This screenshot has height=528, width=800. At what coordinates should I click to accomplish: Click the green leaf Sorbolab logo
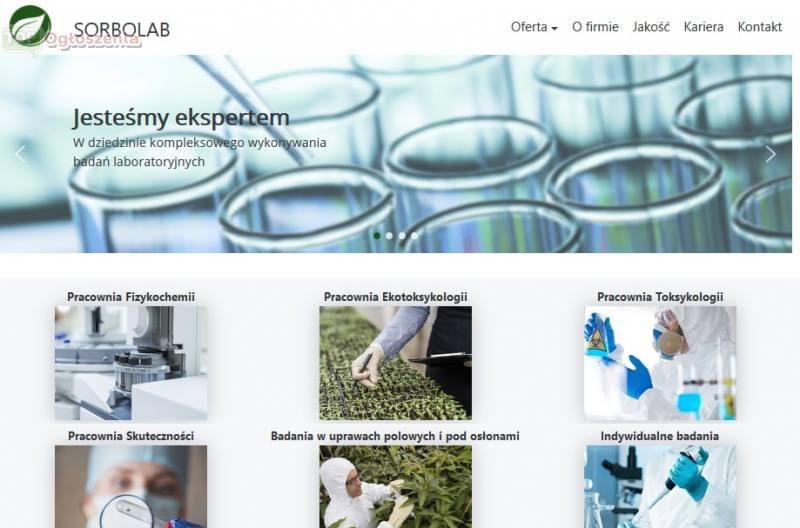[x=30, y=26]
